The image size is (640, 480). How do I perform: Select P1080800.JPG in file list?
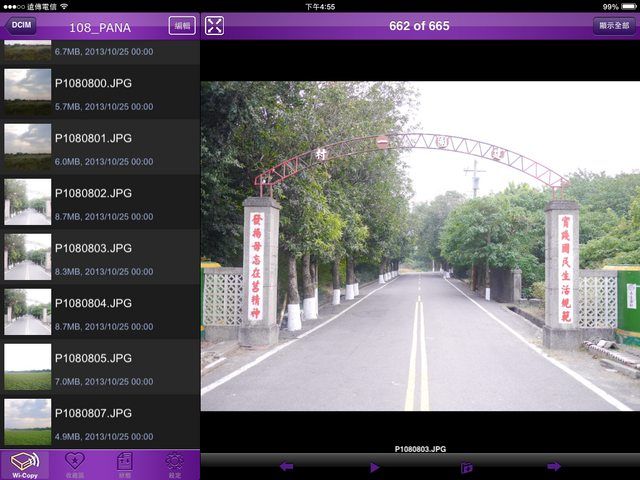[x=100, y=93]
